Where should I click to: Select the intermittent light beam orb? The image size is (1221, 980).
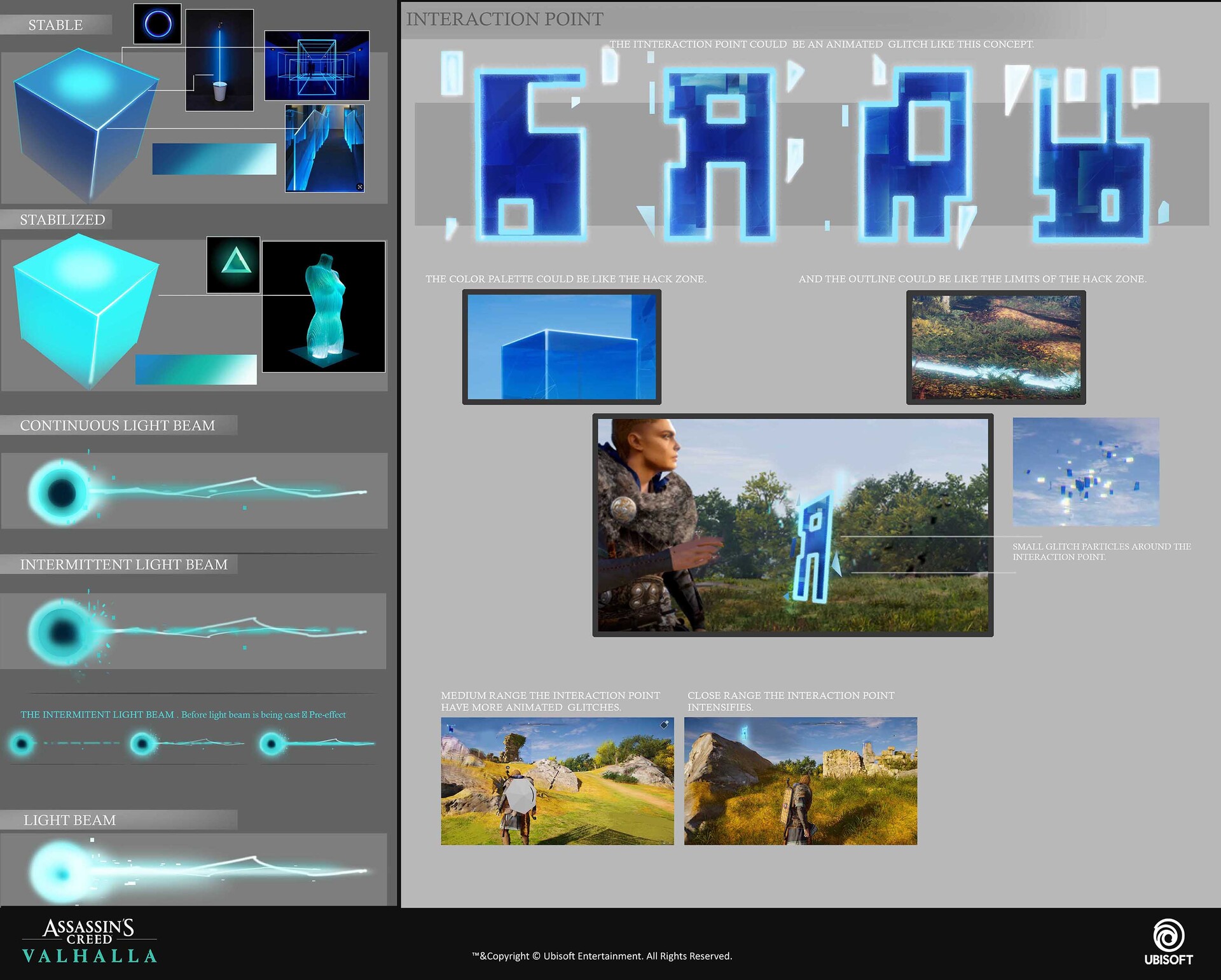point(62,632)
